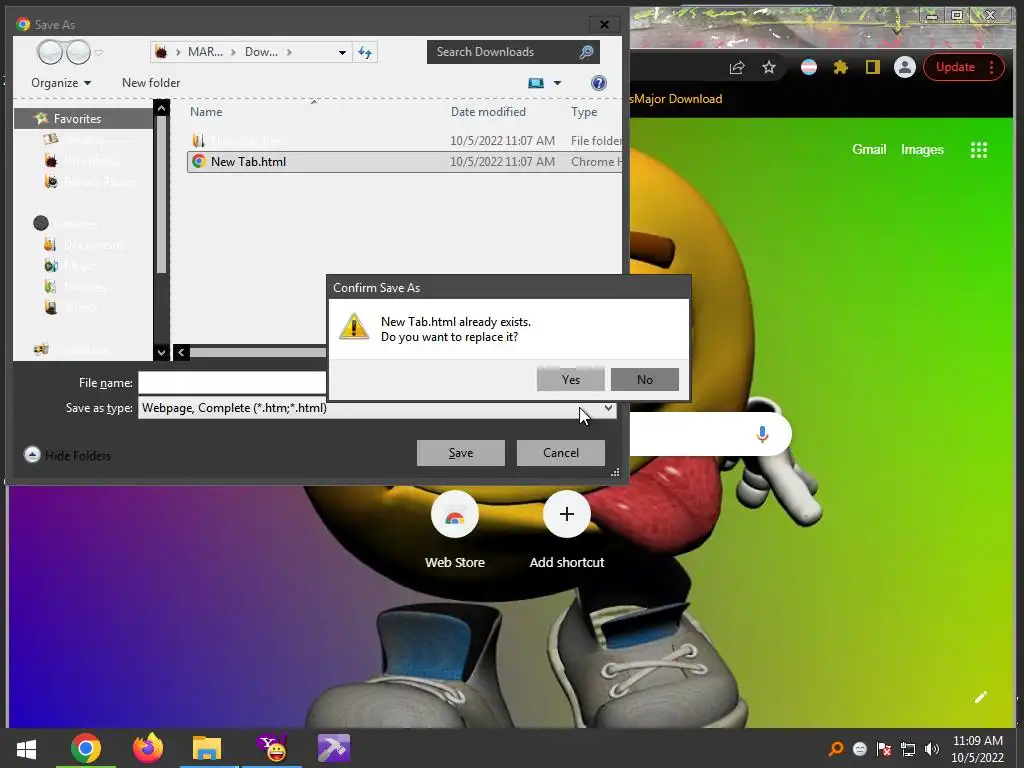Open the Chrome profile avatar icon

tap(904, 67)
